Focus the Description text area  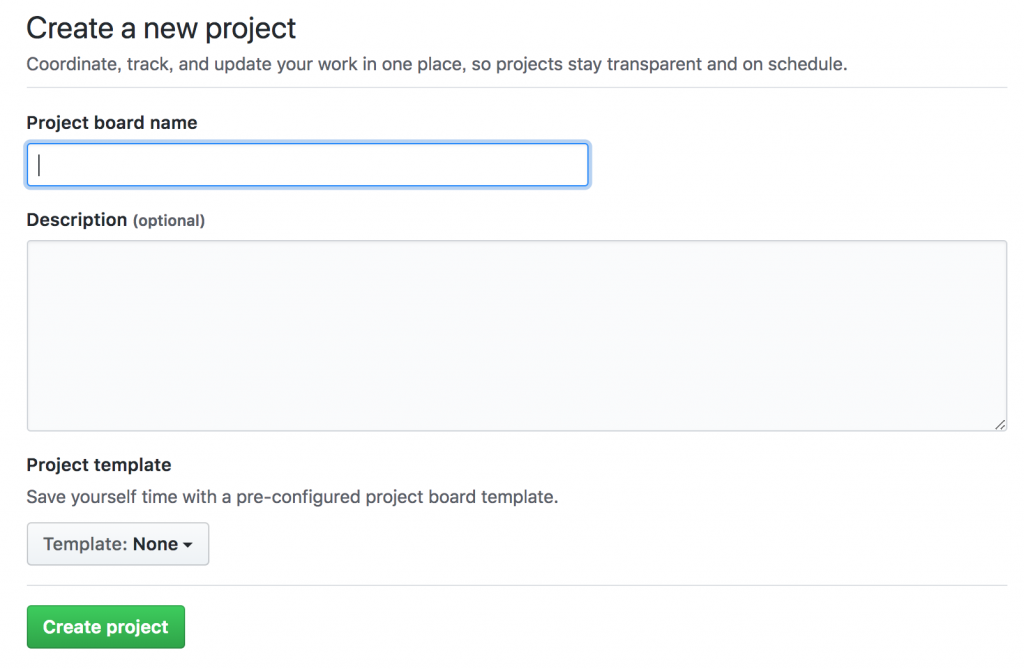[516, 335]
